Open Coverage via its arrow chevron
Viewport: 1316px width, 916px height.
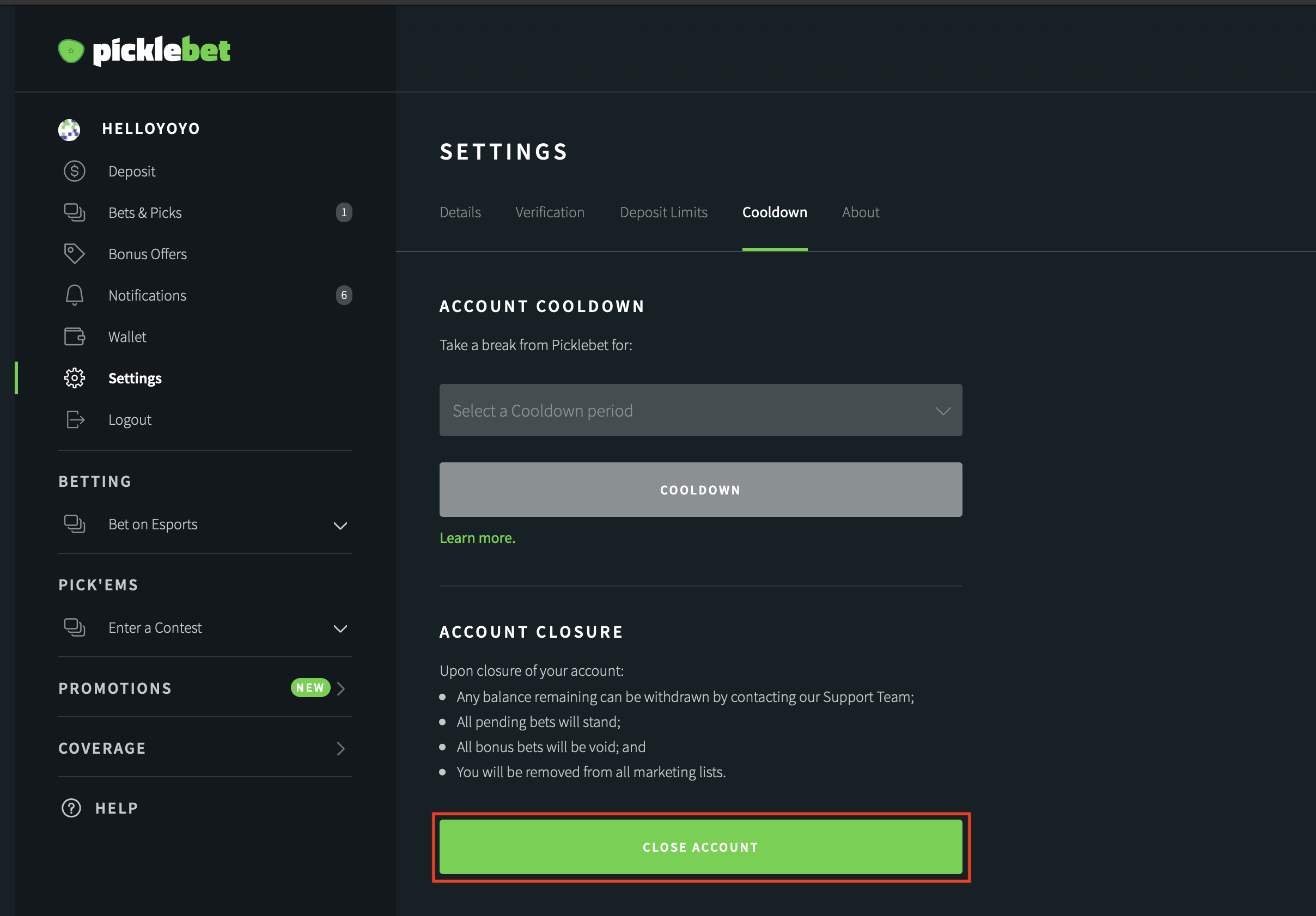342,749
